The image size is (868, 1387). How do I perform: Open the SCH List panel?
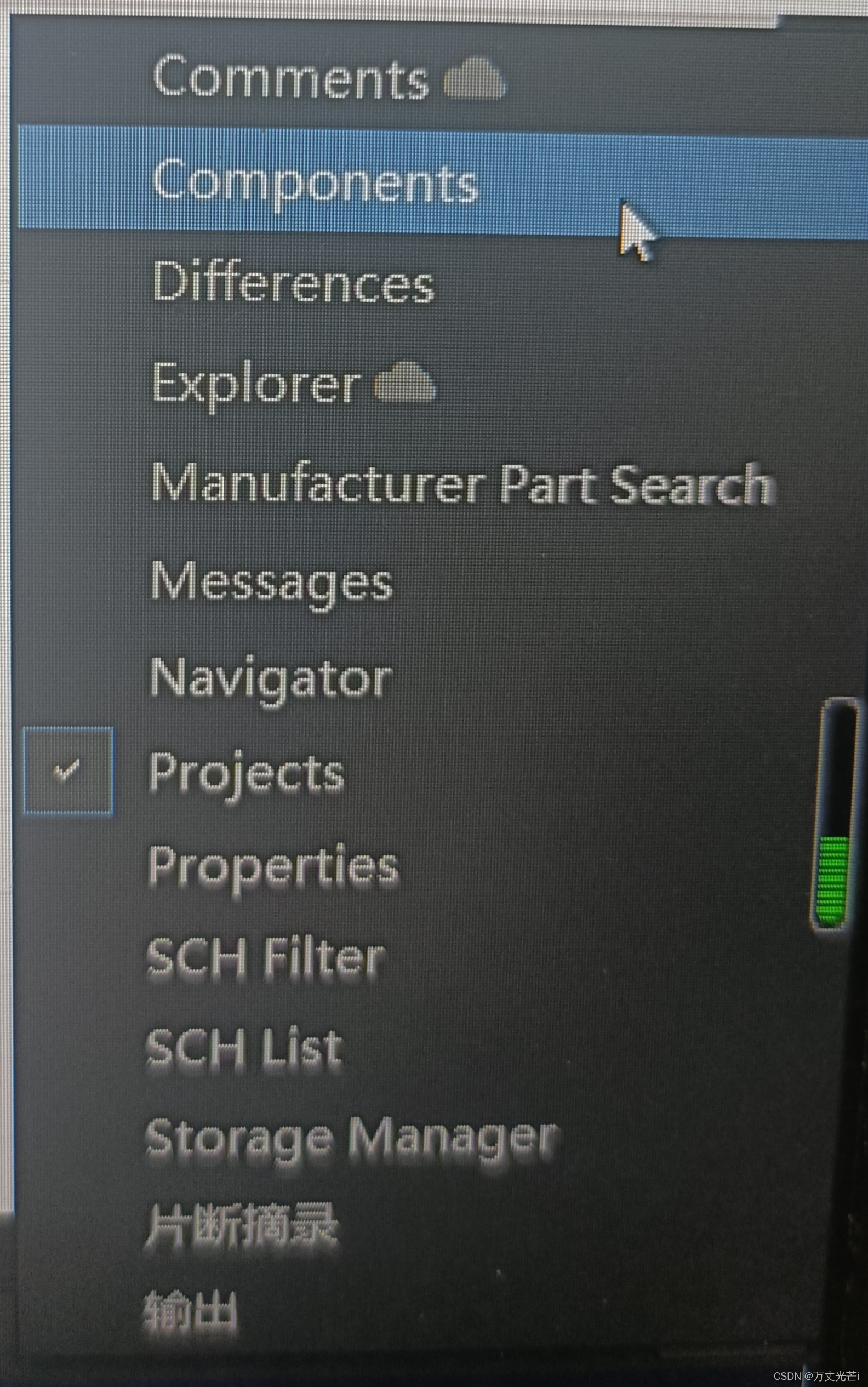click(x=245, y=1048)
